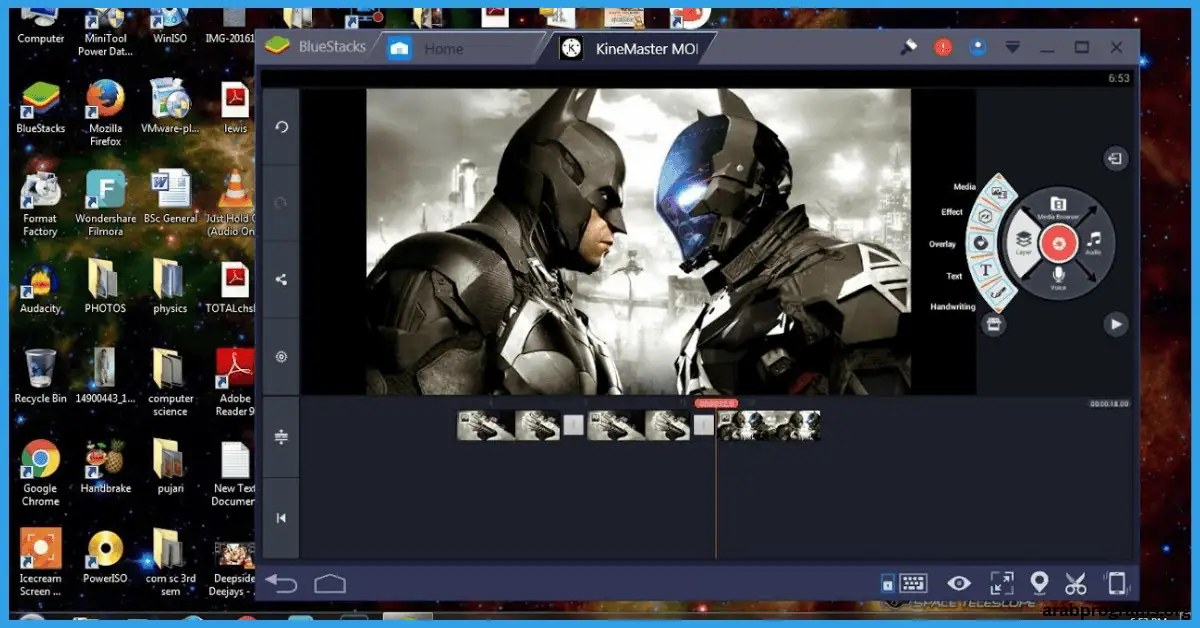Add a Handwriting layer
Image resolution: width=1200 pixels, height=628 pixels.
pos(996,296)
